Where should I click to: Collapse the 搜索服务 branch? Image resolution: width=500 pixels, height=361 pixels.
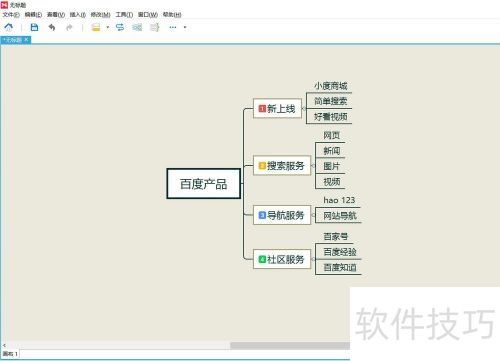coord(313,165)
